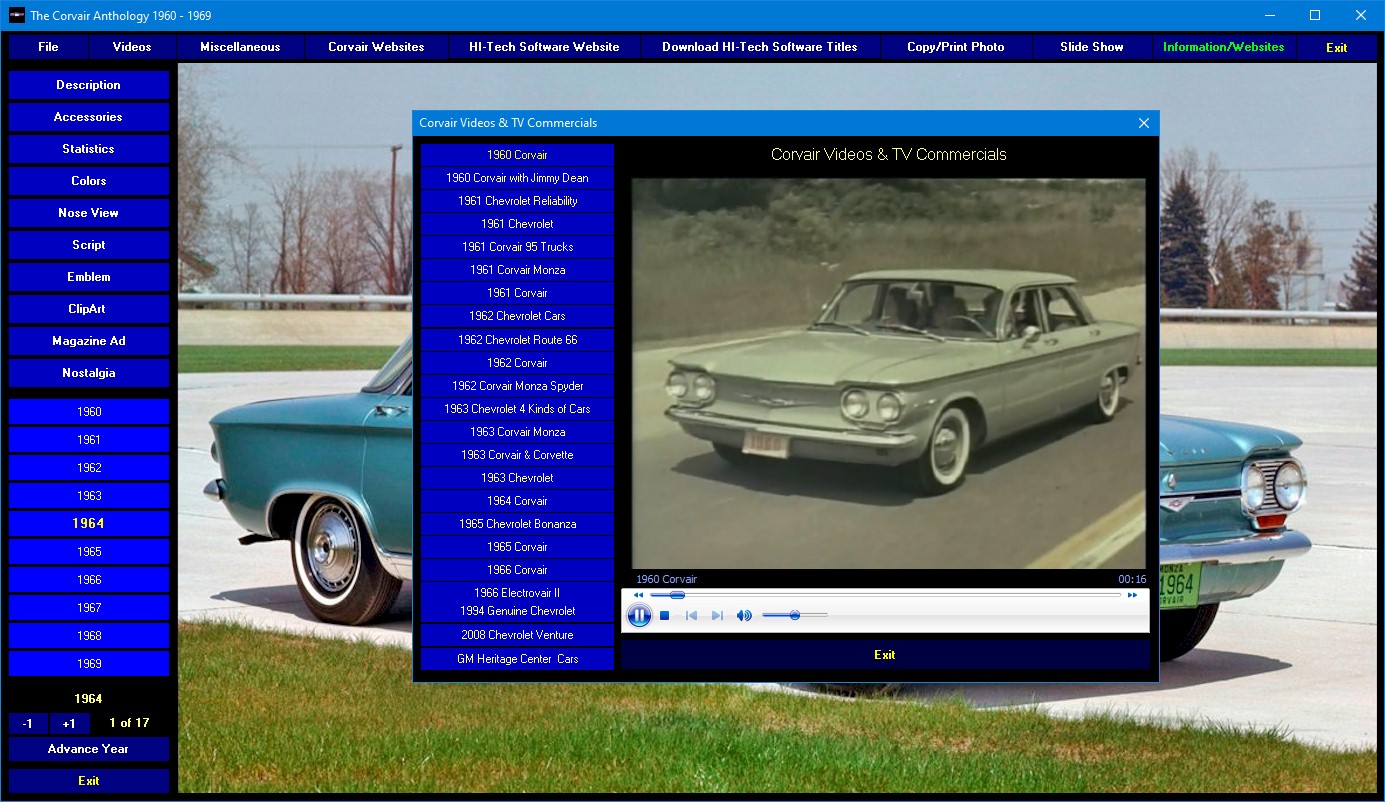Click the rewind arrows on seek bar
The width and height of the screenshot is (1385, 802).
[x=638, y=595]
